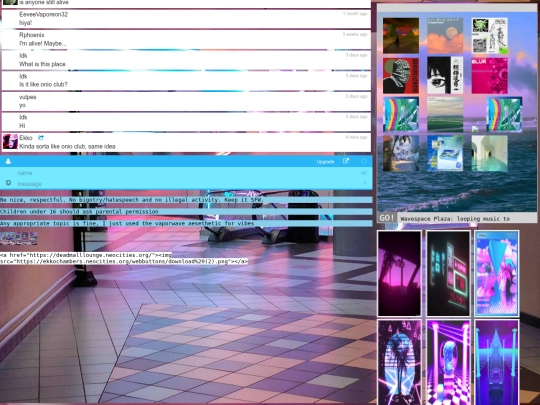Viewport: 540px width, 405px height.
Task: Click the user profile icon in chat toolbar
Action: tap(8, 161)
